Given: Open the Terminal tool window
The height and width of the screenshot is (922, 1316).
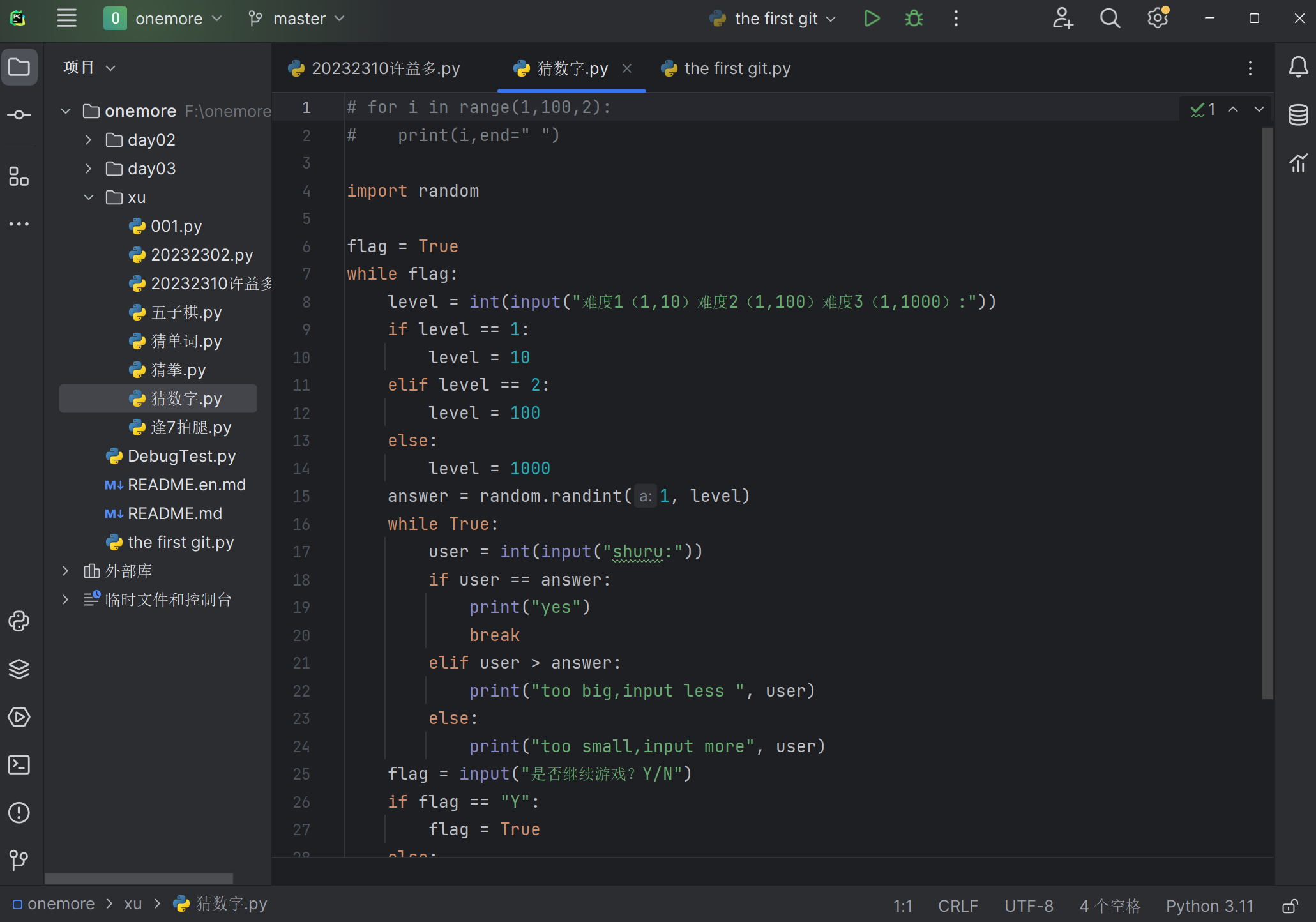Looking at the screenshot, I should (x=19, y=765).
